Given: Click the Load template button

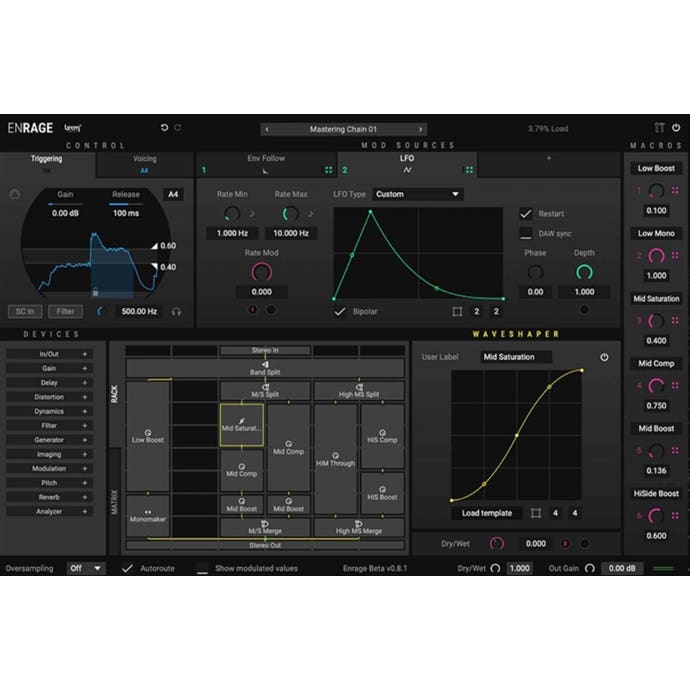Looking at the screenshot, I should click(487, 513).
